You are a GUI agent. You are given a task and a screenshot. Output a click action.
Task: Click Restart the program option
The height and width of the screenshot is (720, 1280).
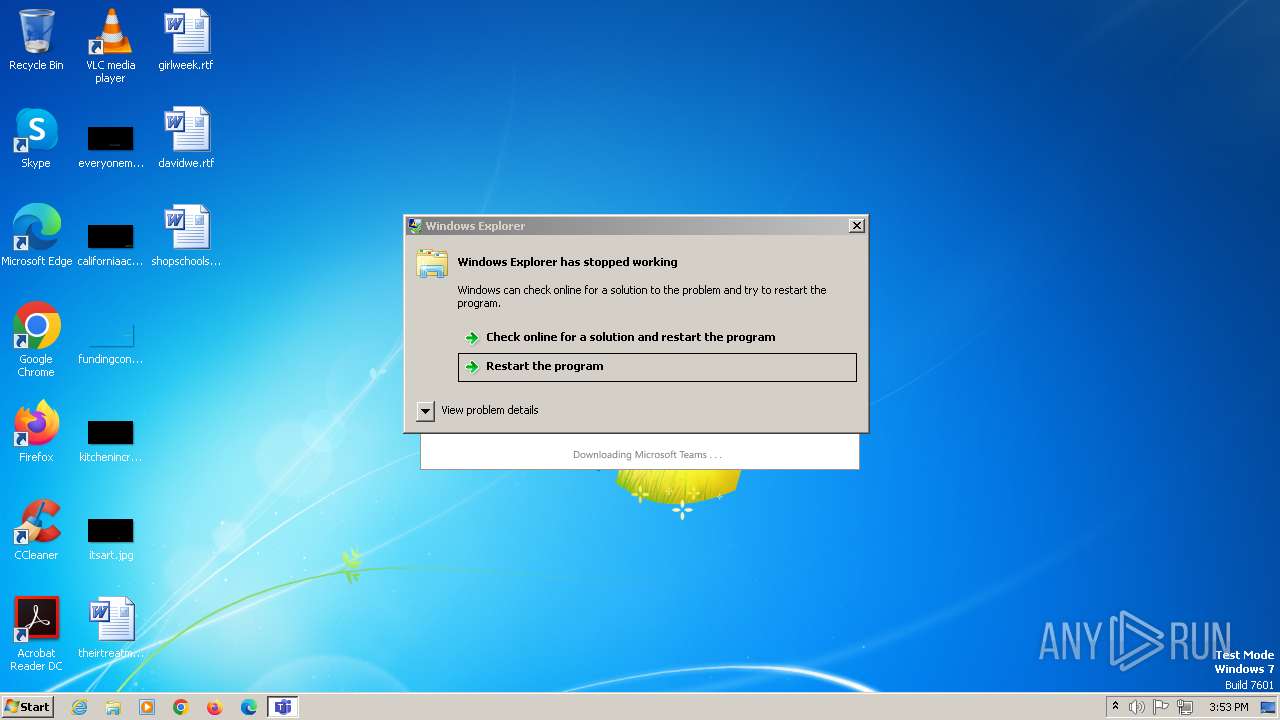[657, 367]
